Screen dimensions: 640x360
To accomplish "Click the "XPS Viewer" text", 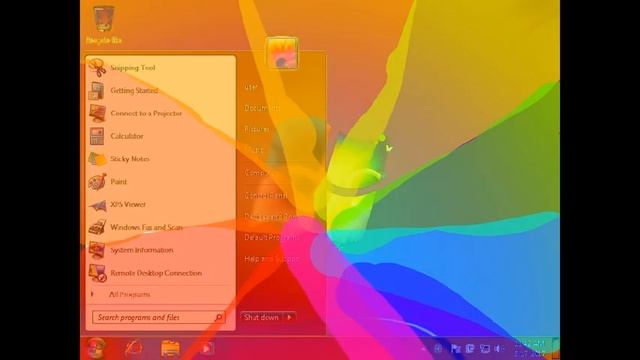I will pos(128,204).
